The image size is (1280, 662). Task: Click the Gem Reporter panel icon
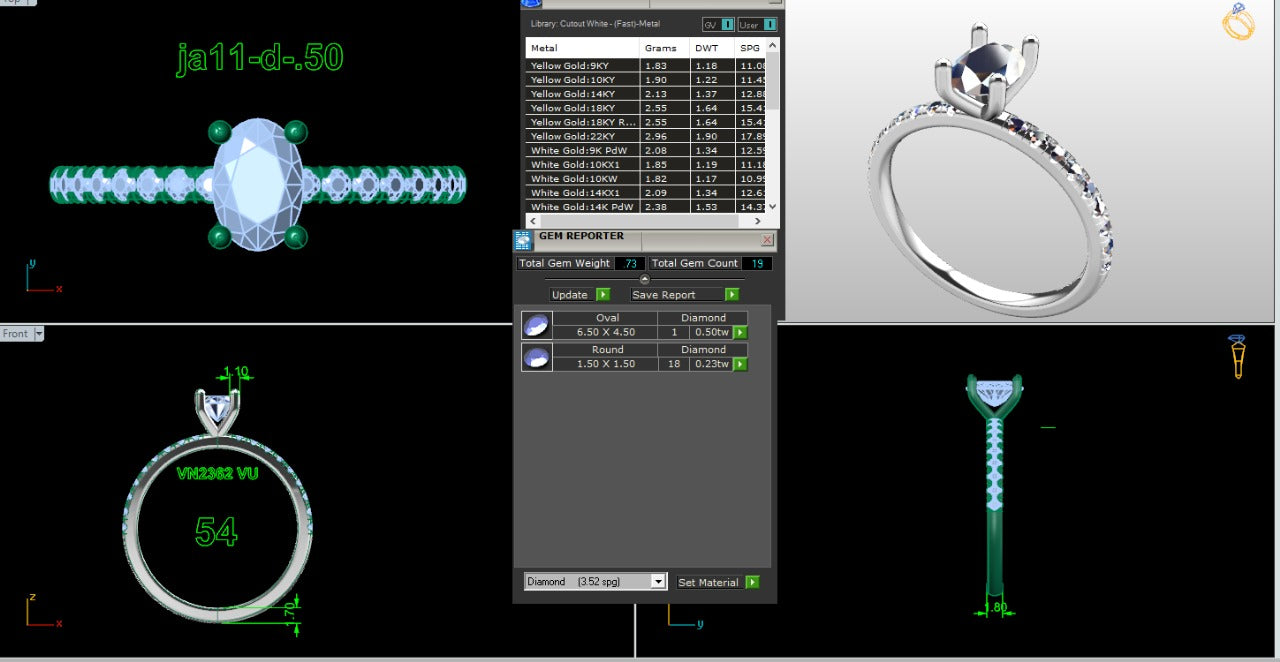(x=522, y=240)
